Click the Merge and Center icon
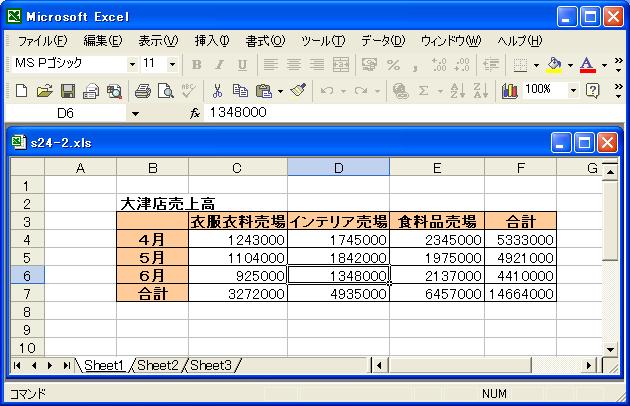 (341, 65)
